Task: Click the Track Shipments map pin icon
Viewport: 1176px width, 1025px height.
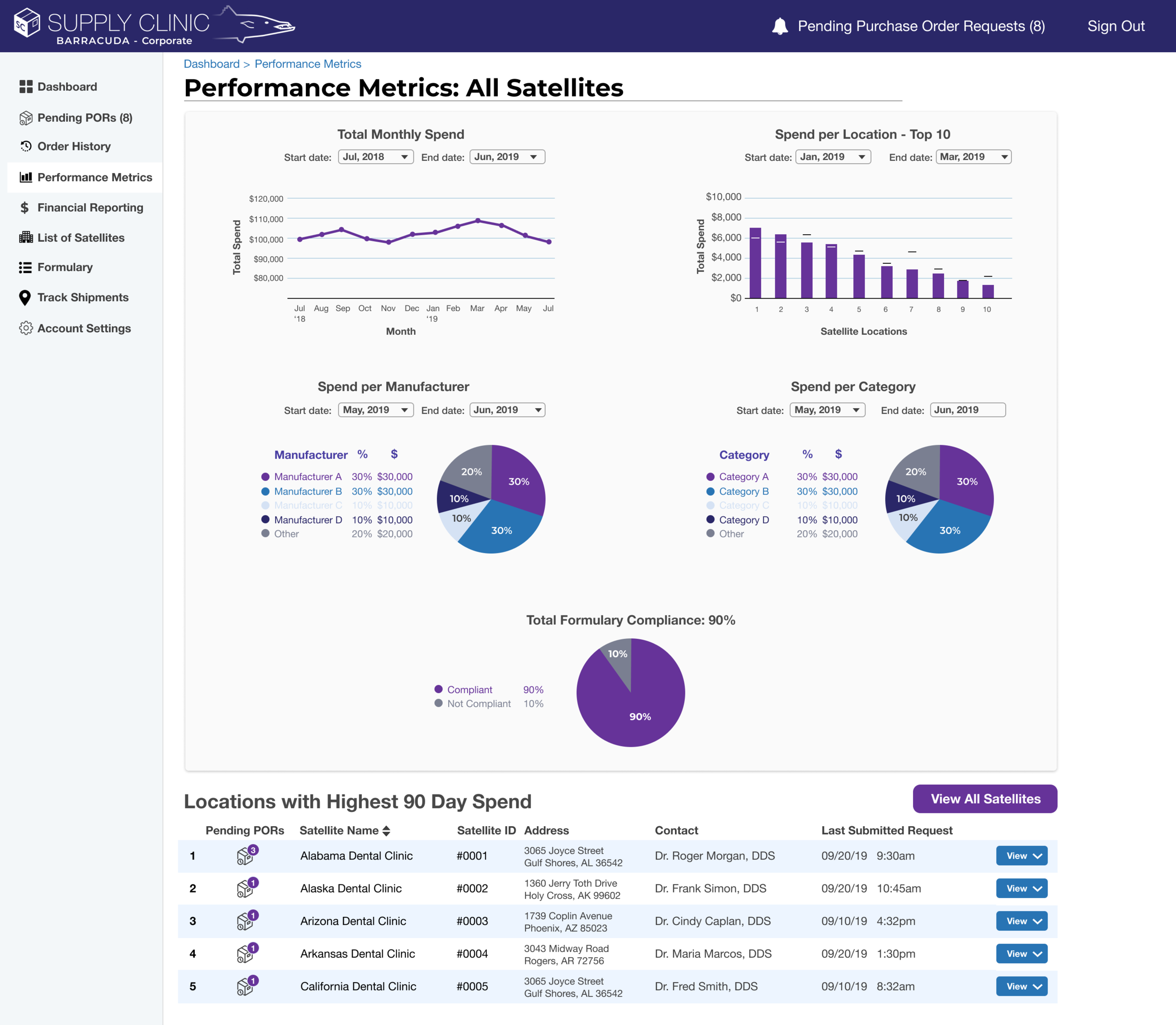Action: (24, 298)
